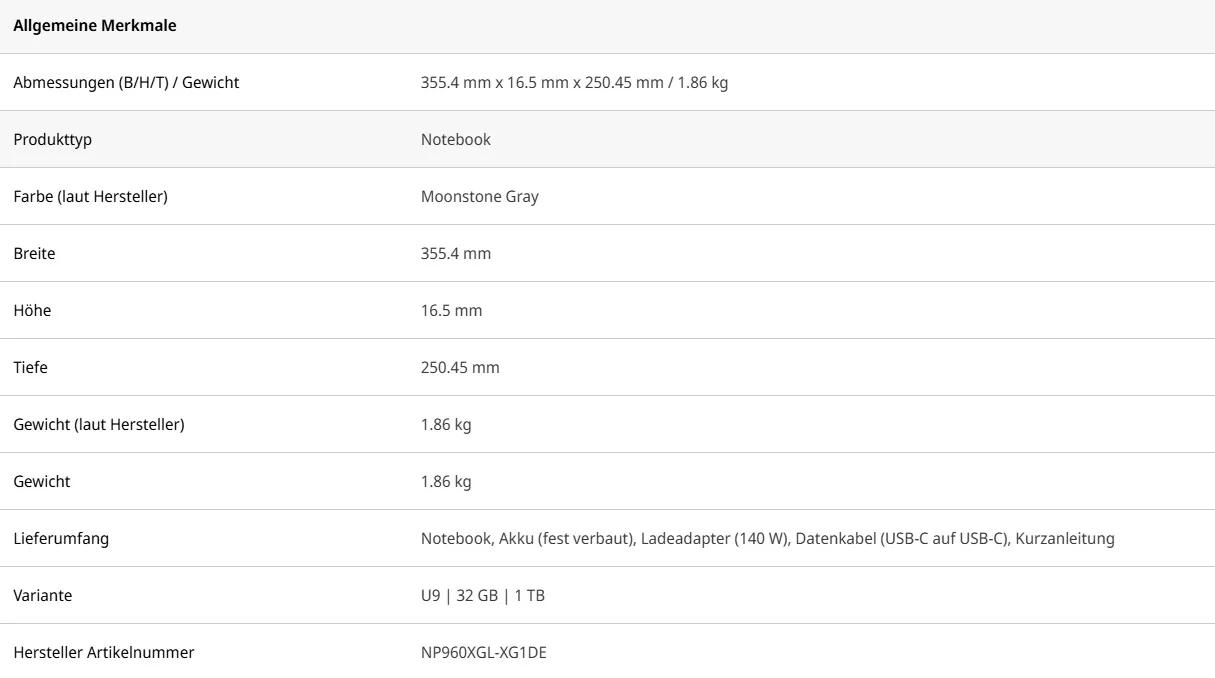Click the NP960XGL-XG1DE article number
This screenshot has width=1215, height=678.
(483, 653)
